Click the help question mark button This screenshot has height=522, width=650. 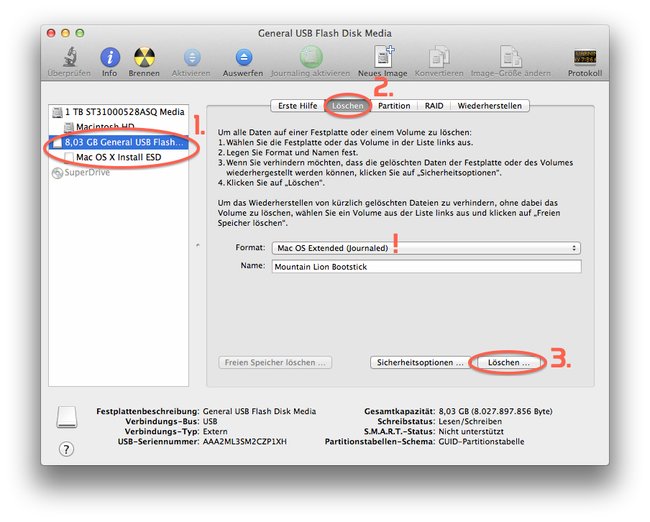(66, 449)
